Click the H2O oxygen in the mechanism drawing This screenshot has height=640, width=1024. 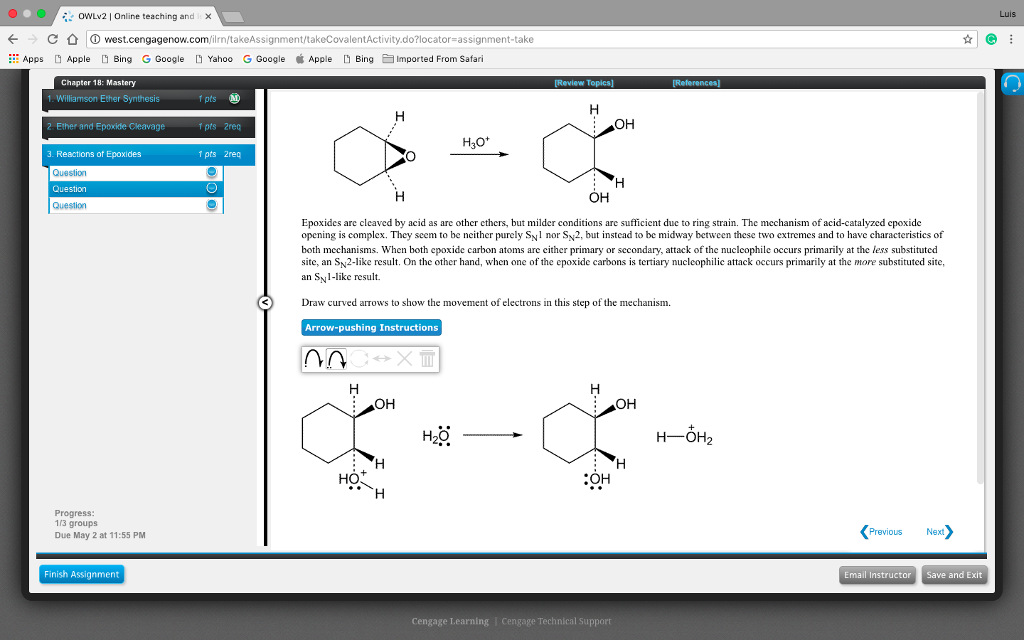point(443,436)
